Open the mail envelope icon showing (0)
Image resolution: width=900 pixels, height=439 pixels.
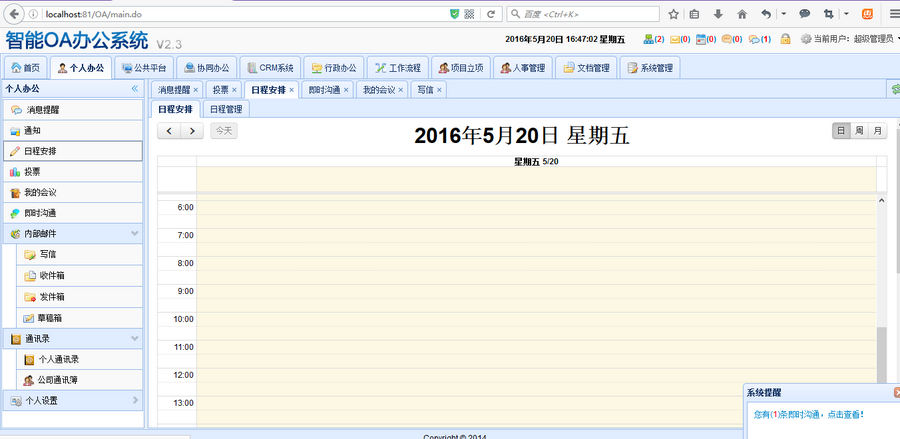675,39
